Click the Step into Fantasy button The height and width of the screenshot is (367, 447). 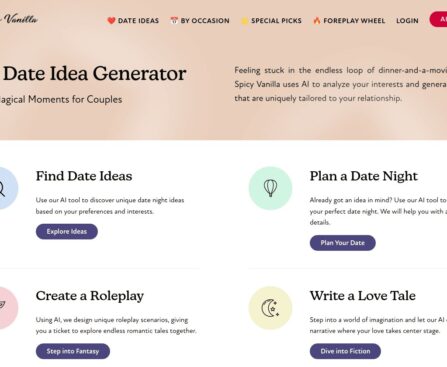73,351
